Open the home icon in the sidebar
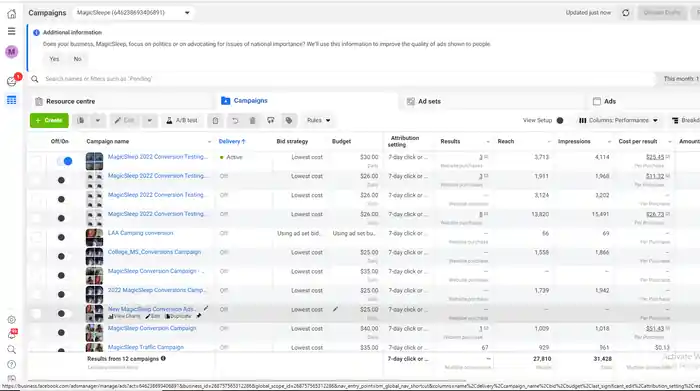 click(x=12, y=14)
